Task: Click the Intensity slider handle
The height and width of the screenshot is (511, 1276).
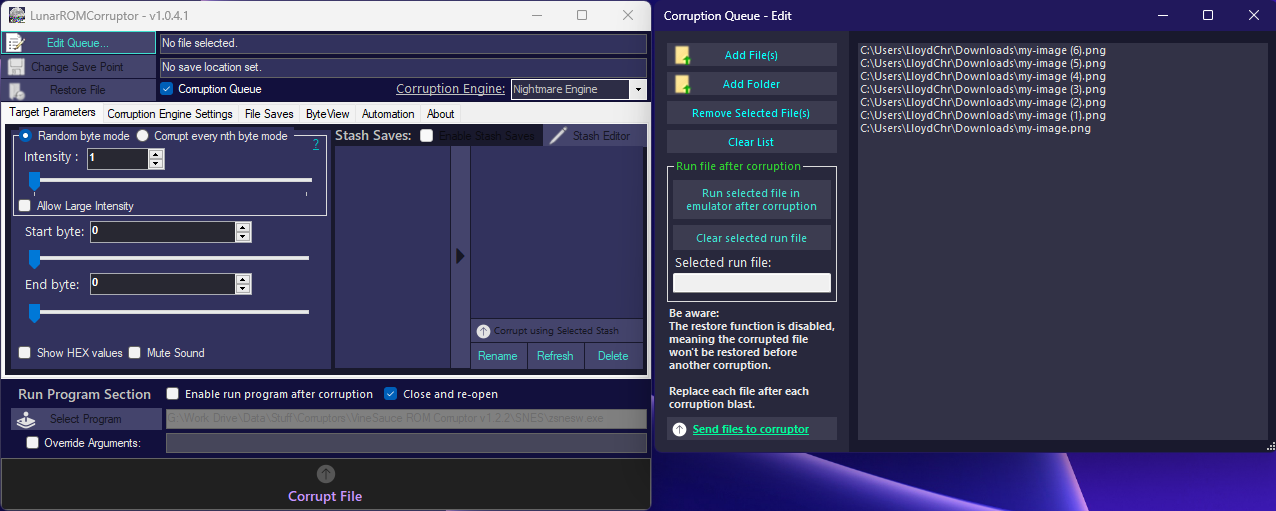Action: 34,181
